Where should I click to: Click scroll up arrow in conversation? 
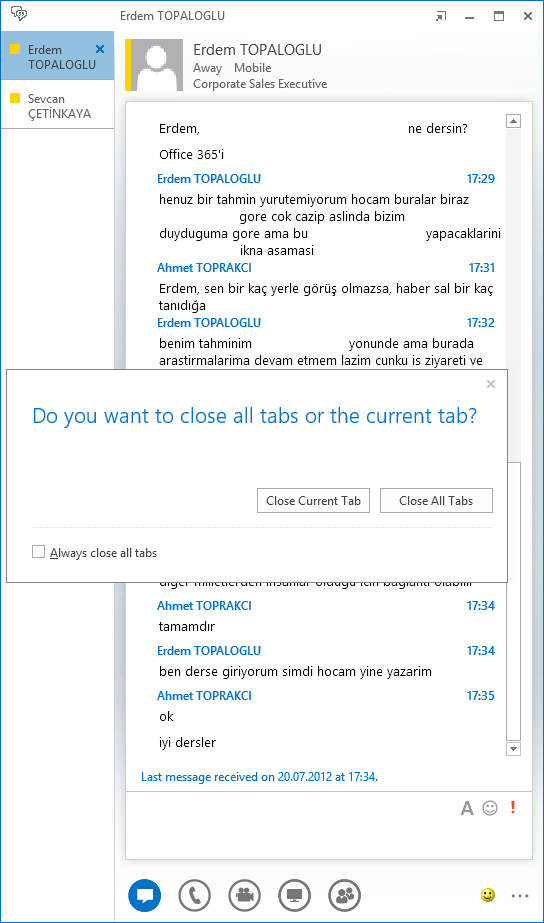(513, 121)
